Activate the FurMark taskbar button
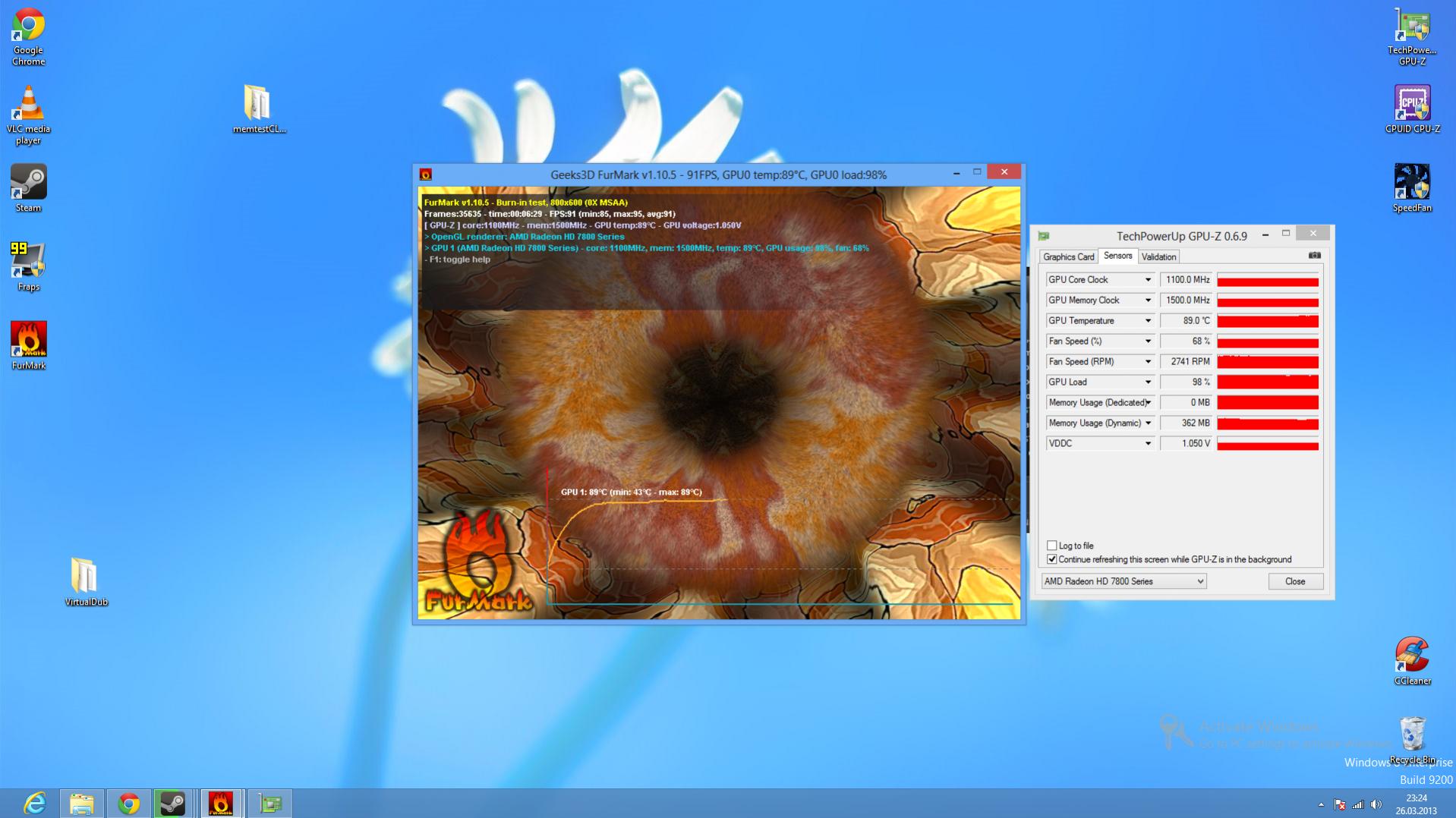 pos(221,804)
